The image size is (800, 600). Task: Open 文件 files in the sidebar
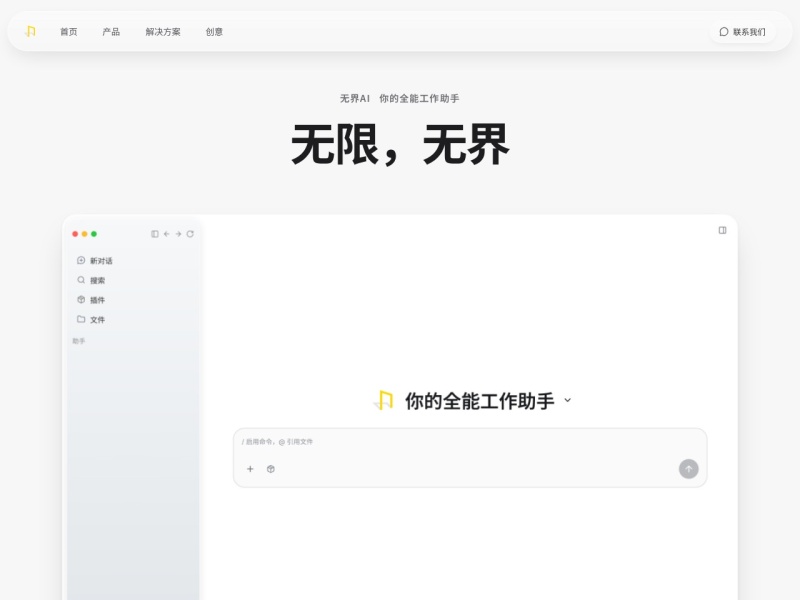(x=91, y=319)
